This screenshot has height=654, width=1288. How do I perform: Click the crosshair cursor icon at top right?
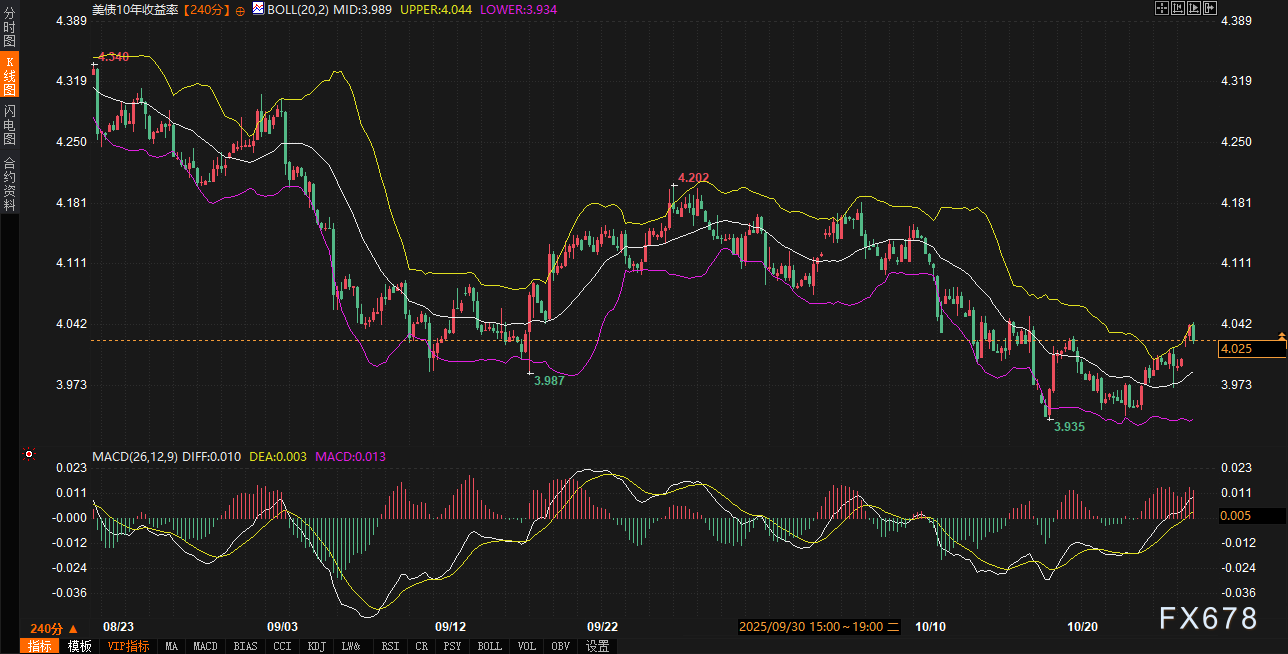tap(1162, 8)
